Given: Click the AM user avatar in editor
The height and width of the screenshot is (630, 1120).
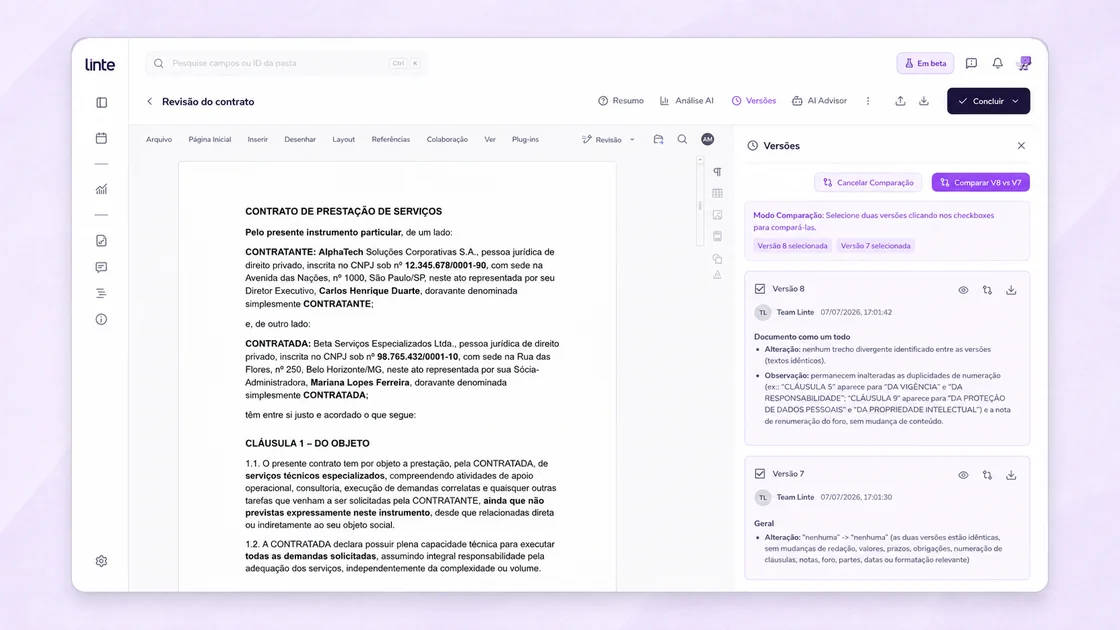Looking at the screenshot, I should click(x=707, y=139).
